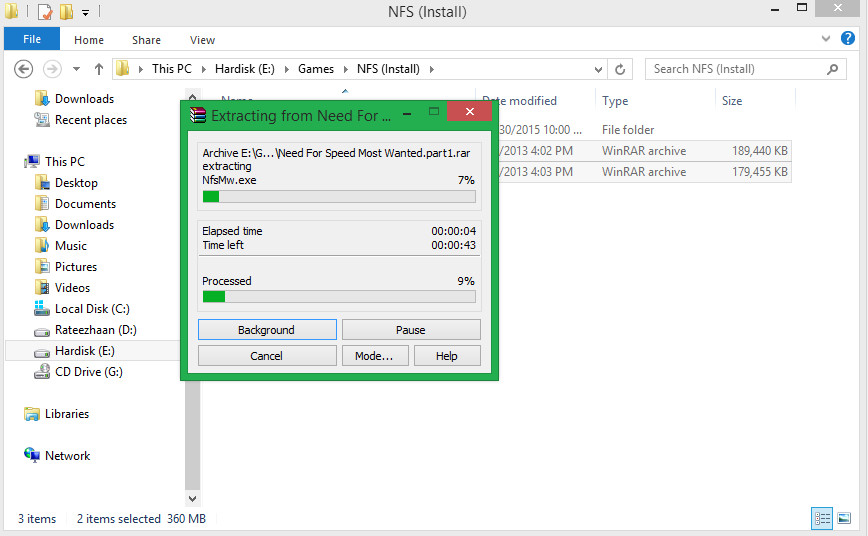Click the WinRAR books icon in dialog title
The width and height of the screenshot is (868, 536).
point(198,115)
